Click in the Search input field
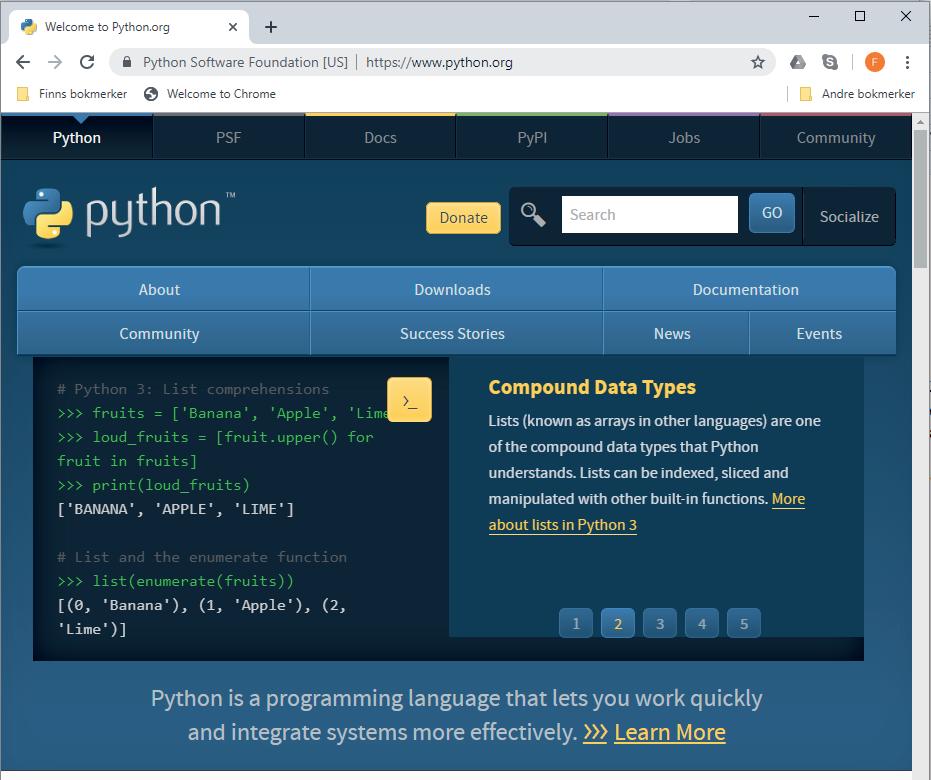 click(650, 214)
